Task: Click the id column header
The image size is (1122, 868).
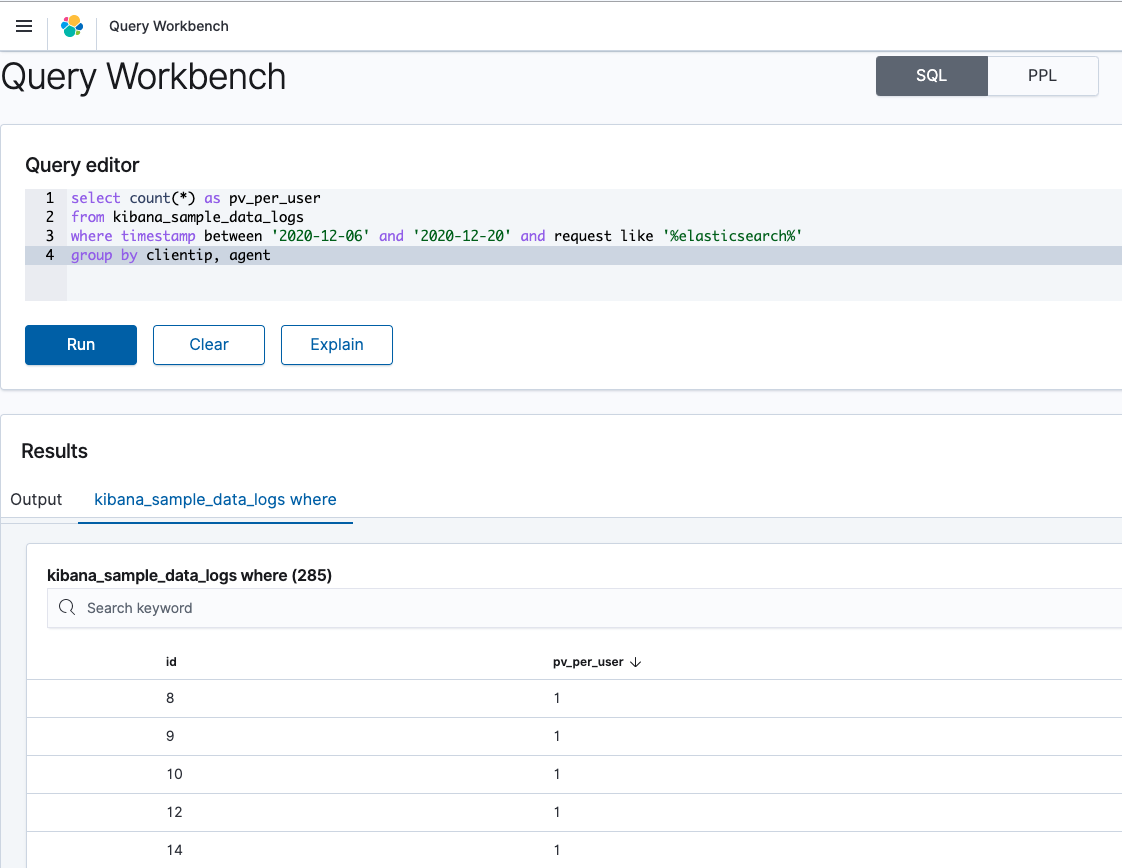Action: click(171, 662)
